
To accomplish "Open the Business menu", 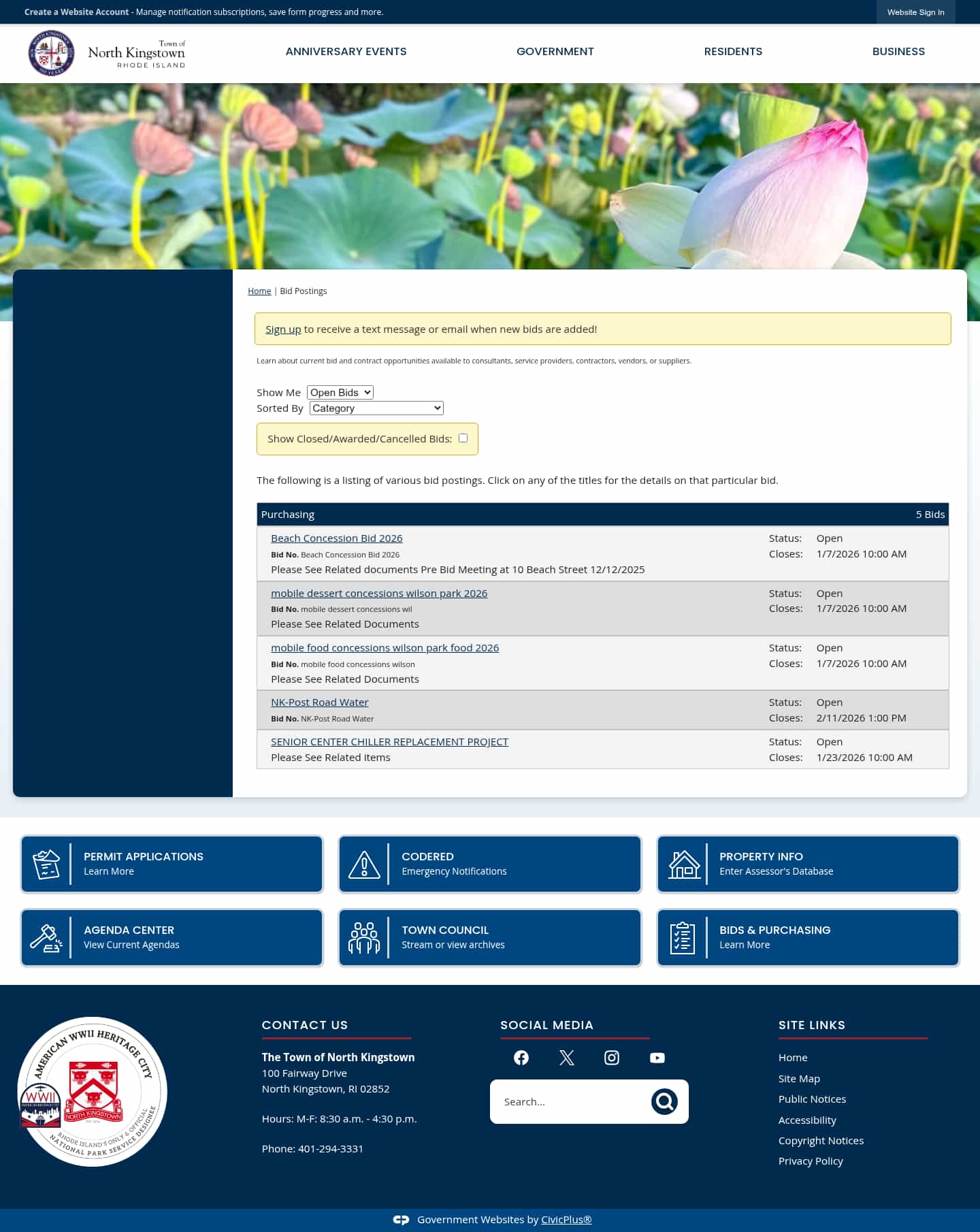I will tap(898, 52).
